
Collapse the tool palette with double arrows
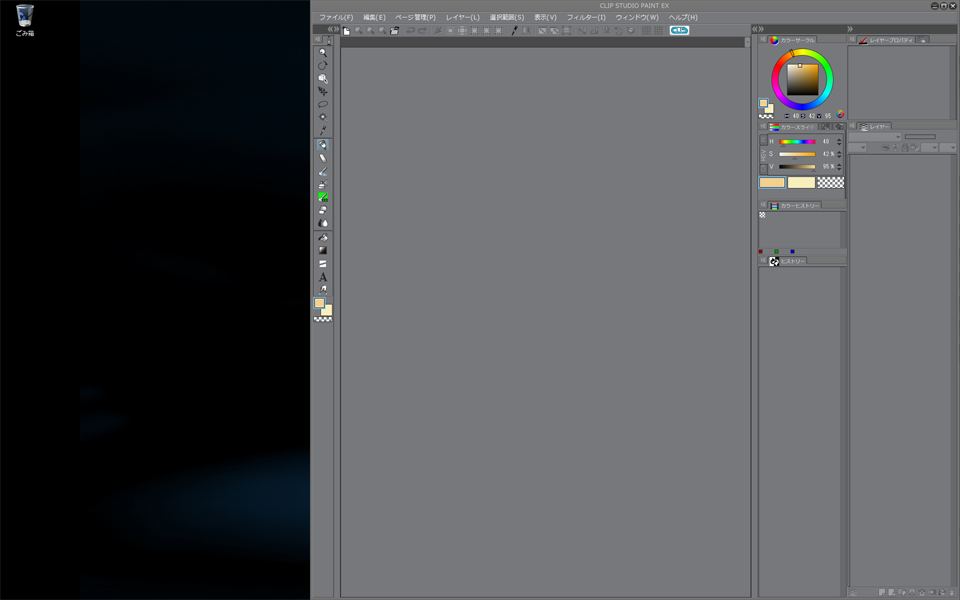point(333,29)
